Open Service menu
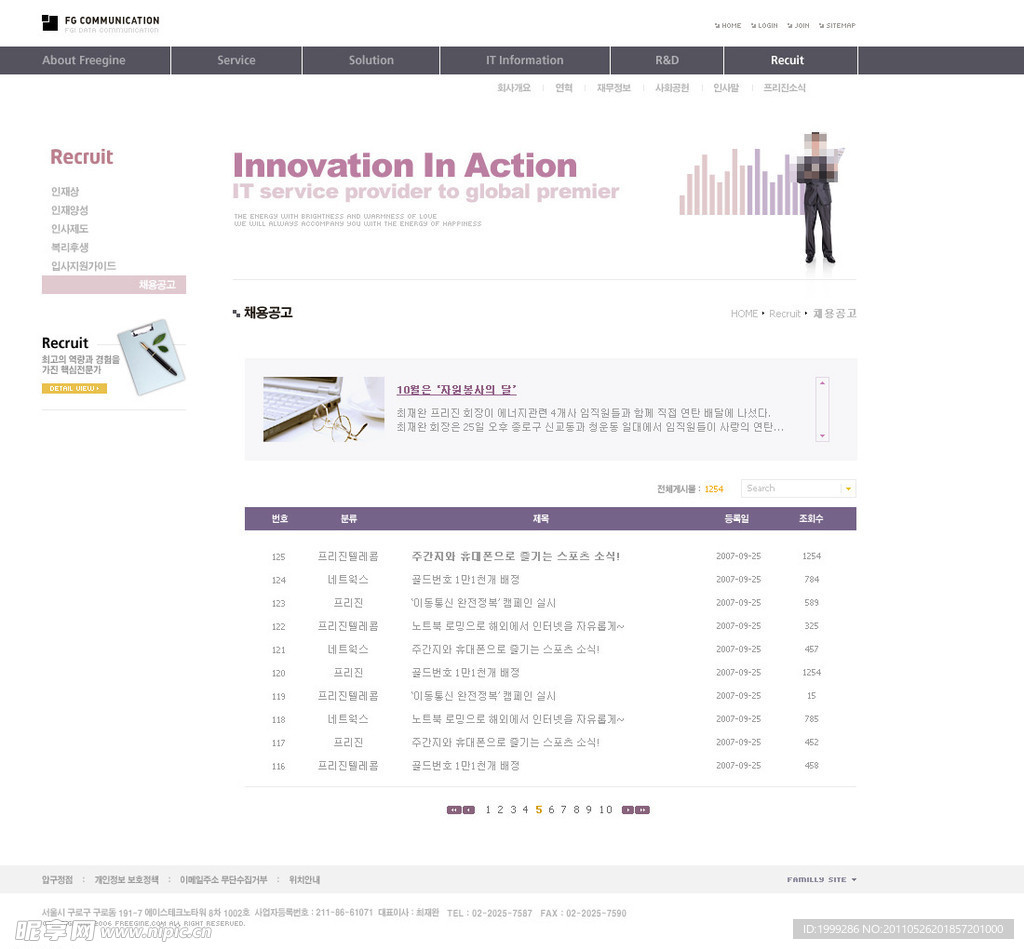 coord(236,60)
